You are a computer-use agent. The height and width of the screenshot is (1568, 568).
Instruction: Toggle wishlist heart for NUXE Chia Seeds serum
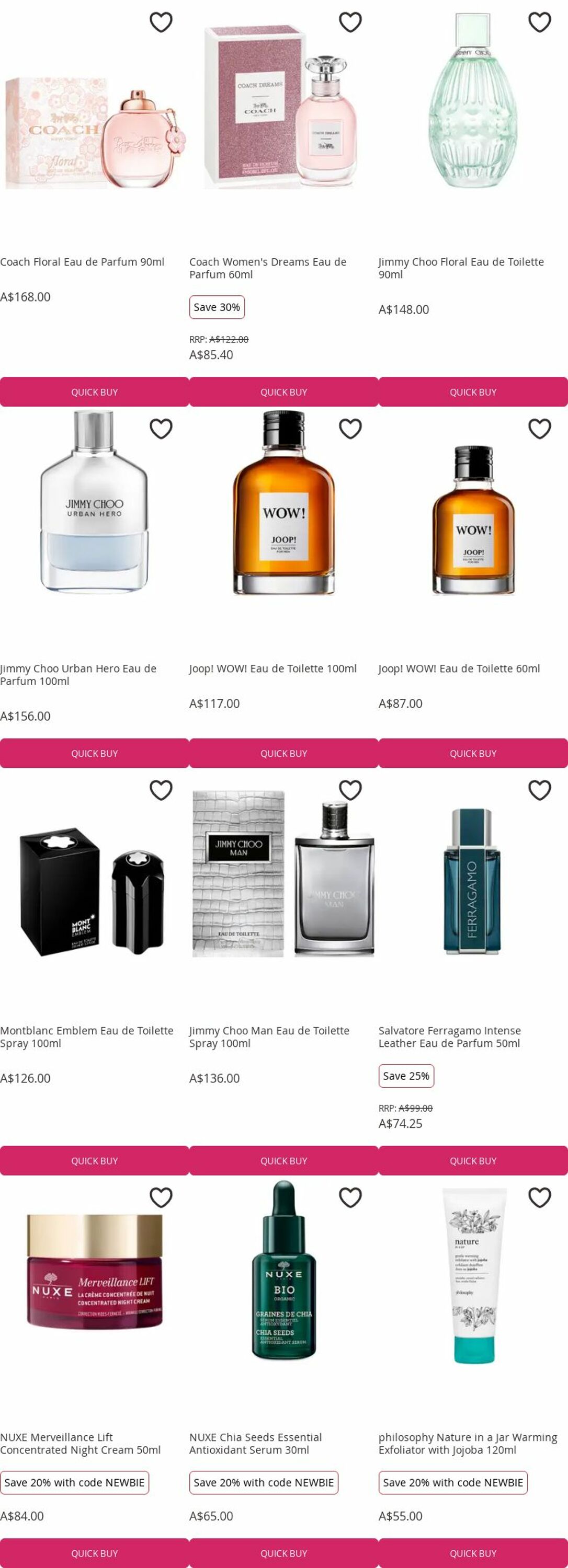(x=350, y=1197)
